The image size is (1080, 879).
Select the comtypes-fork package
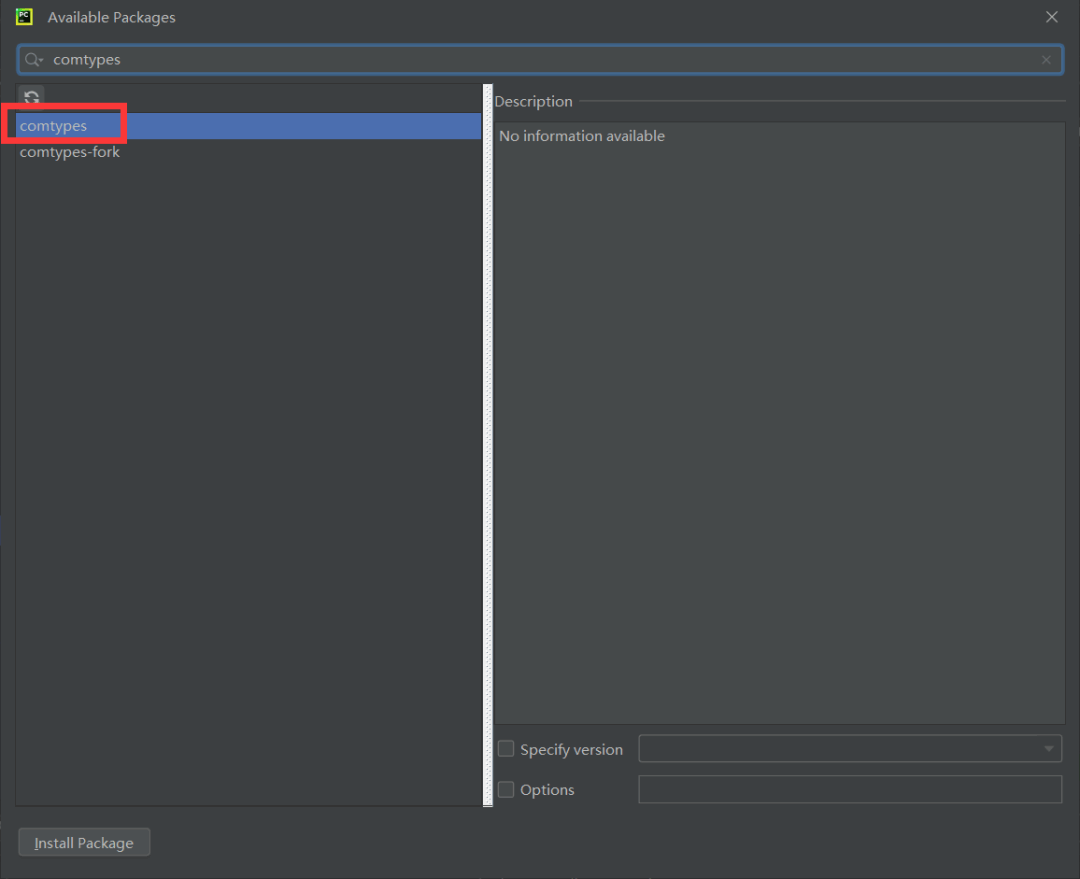point(70,152)
